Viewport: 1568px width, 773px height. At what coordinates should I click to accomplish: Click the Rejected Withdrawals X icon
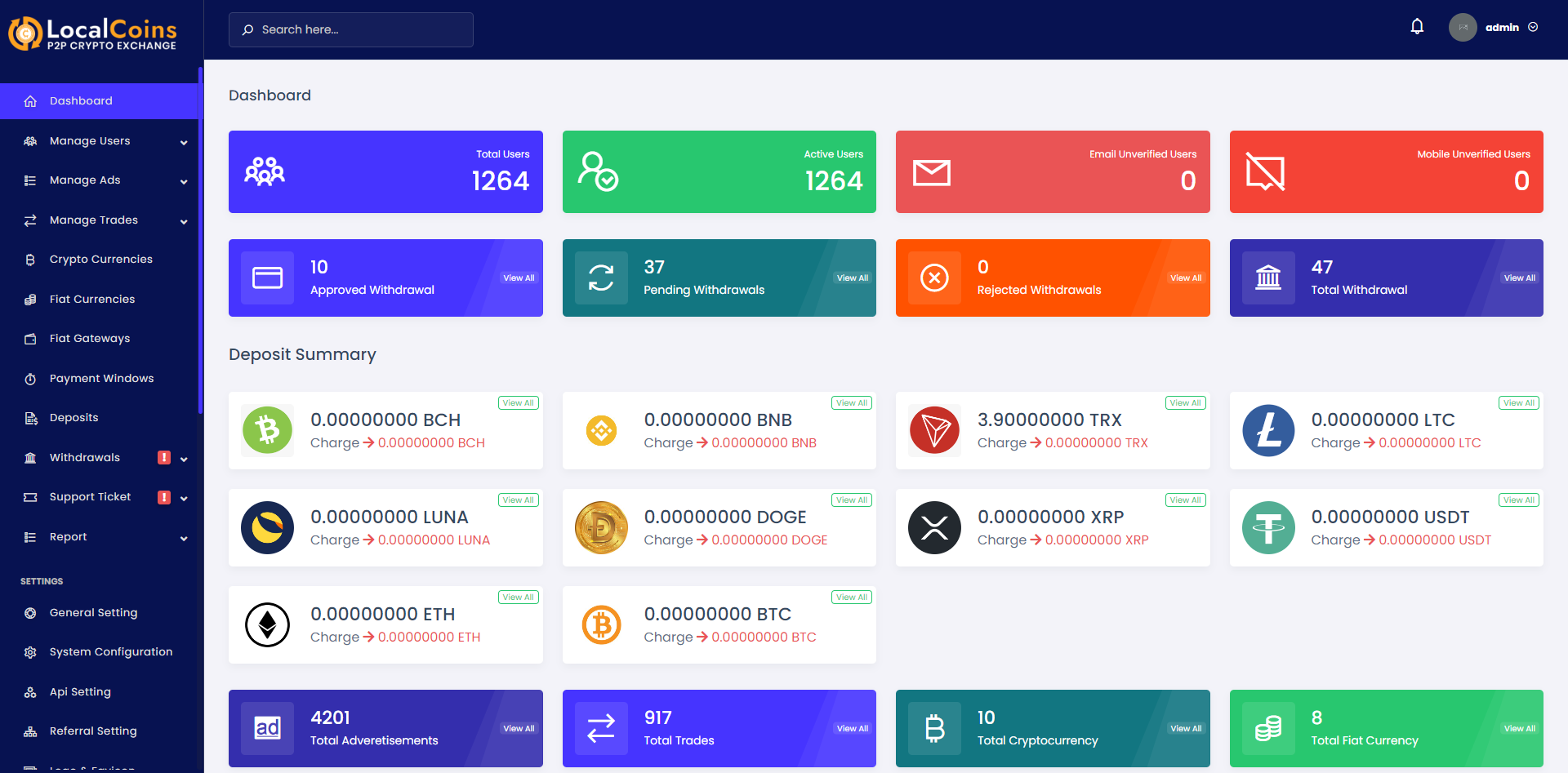[x=934, y=278]
